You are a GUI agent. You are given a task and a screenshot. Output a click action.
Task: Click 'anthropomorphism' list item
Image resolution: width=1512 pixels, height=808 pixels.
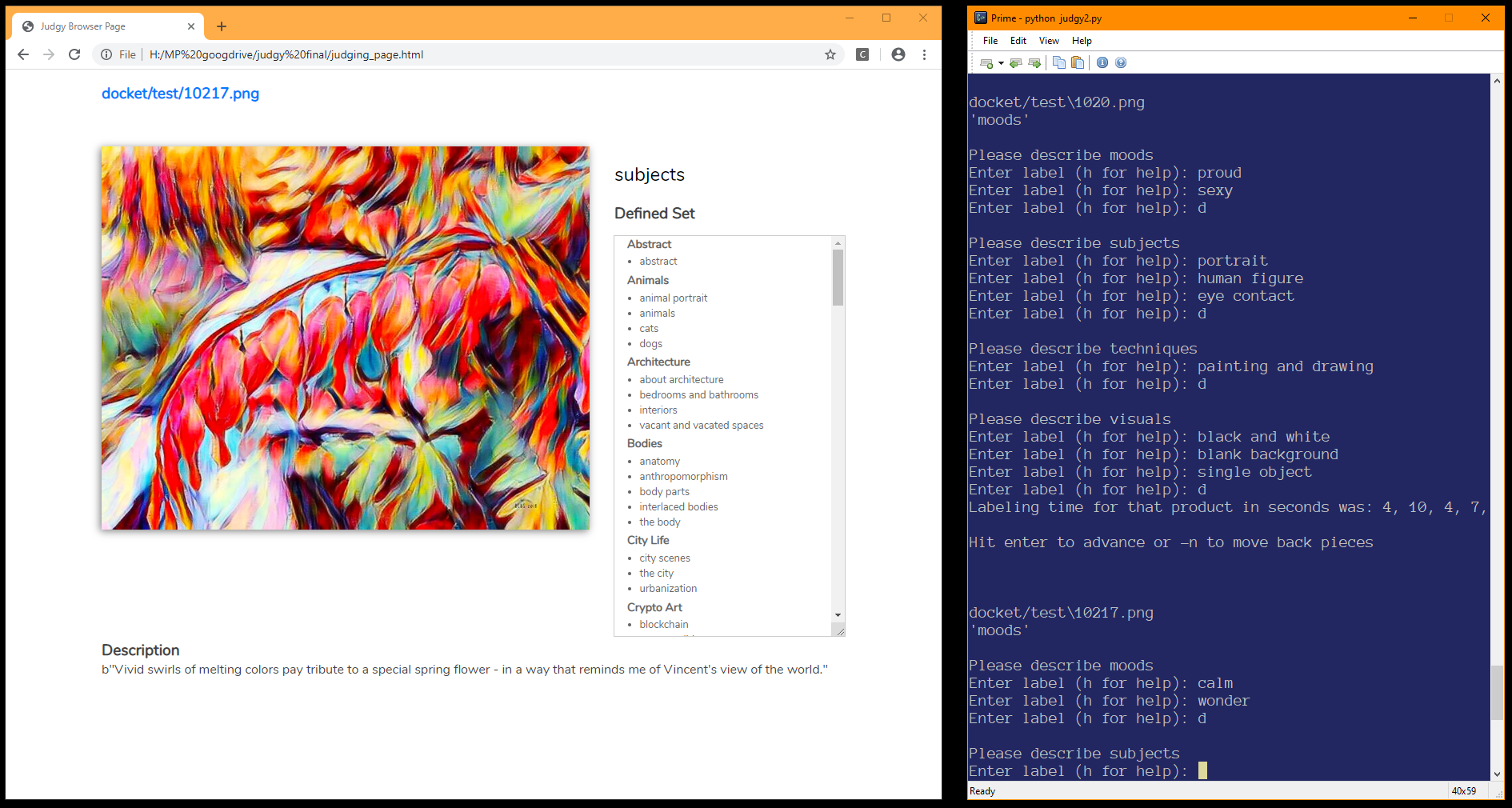(683, 477)
